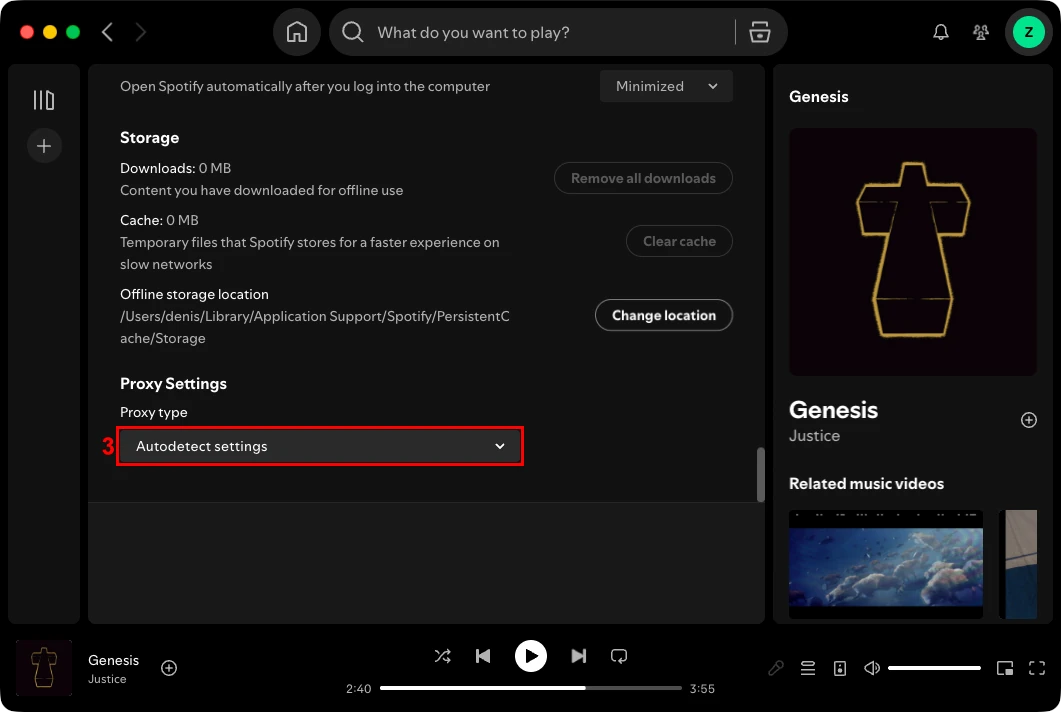Viewport: 1061px width, 712px height.
Task: Expand Your Library sidebar icon
Action: pos(44,100)
